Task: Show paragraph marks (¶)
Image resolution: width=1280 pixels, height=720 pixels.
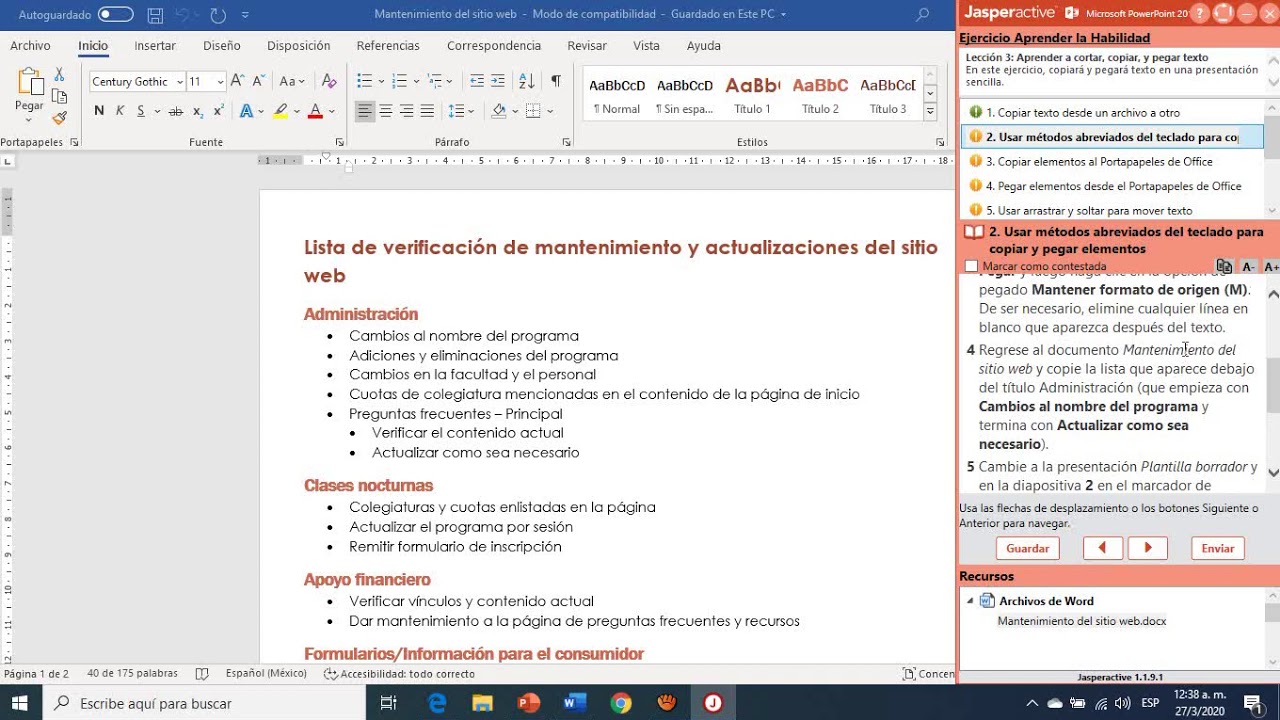Action: point(556,81)
